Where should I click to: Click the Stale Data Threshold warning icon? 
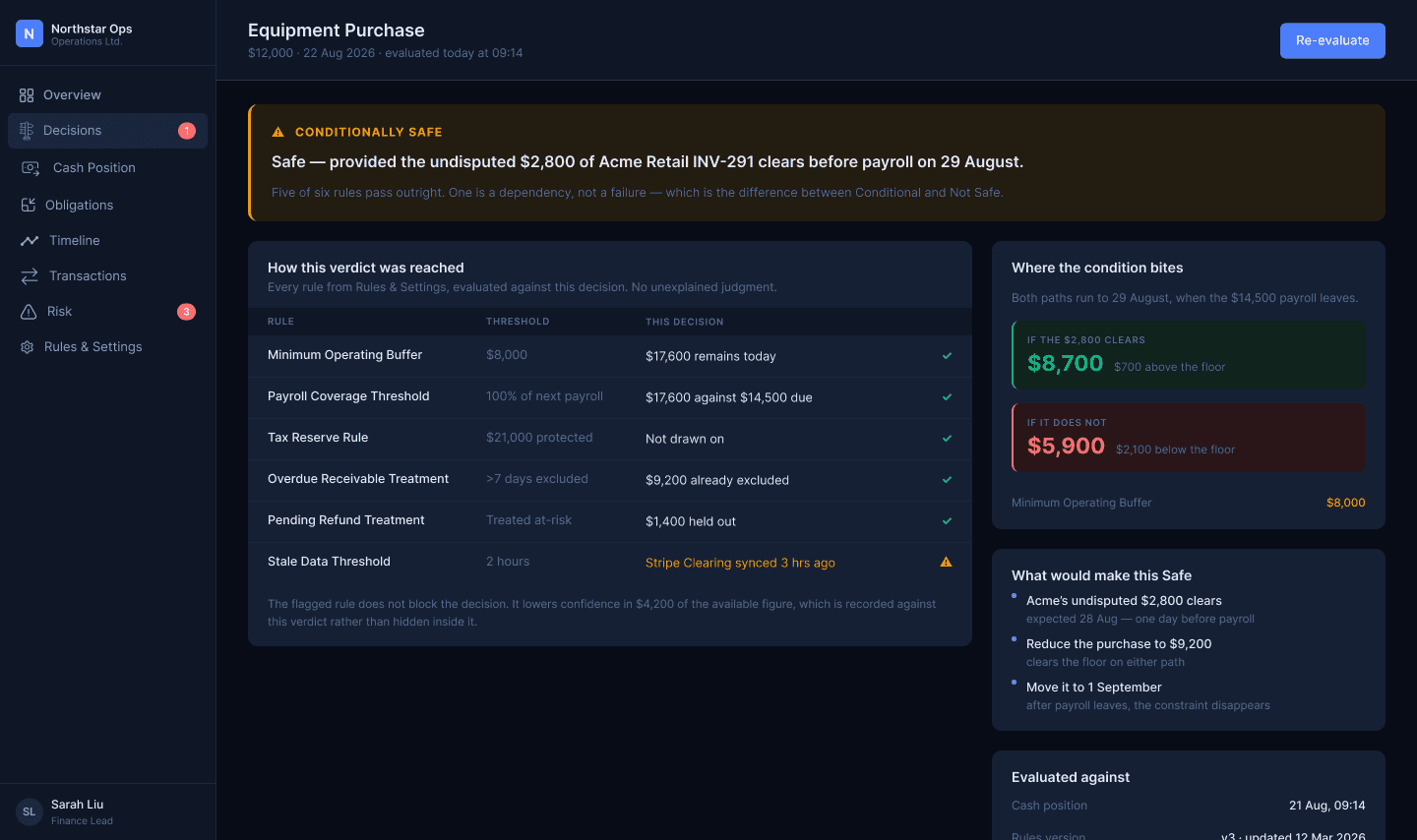point(946,563)
